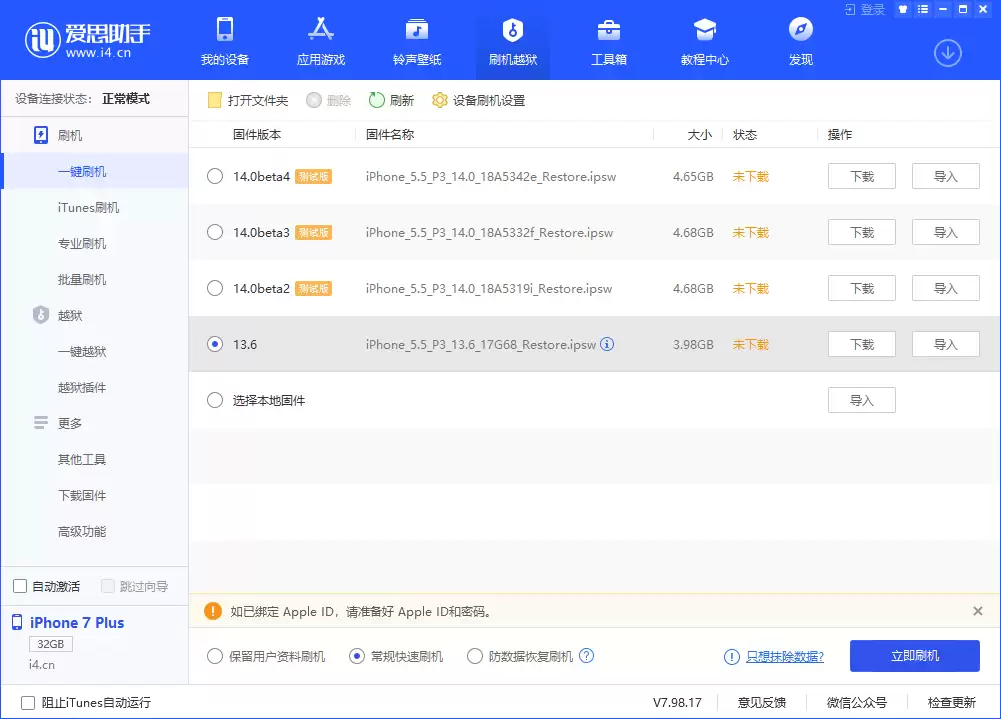Choose 常规快速刷机 option
The height and width of the screenshot is (719, 1001).
point(357,656)
